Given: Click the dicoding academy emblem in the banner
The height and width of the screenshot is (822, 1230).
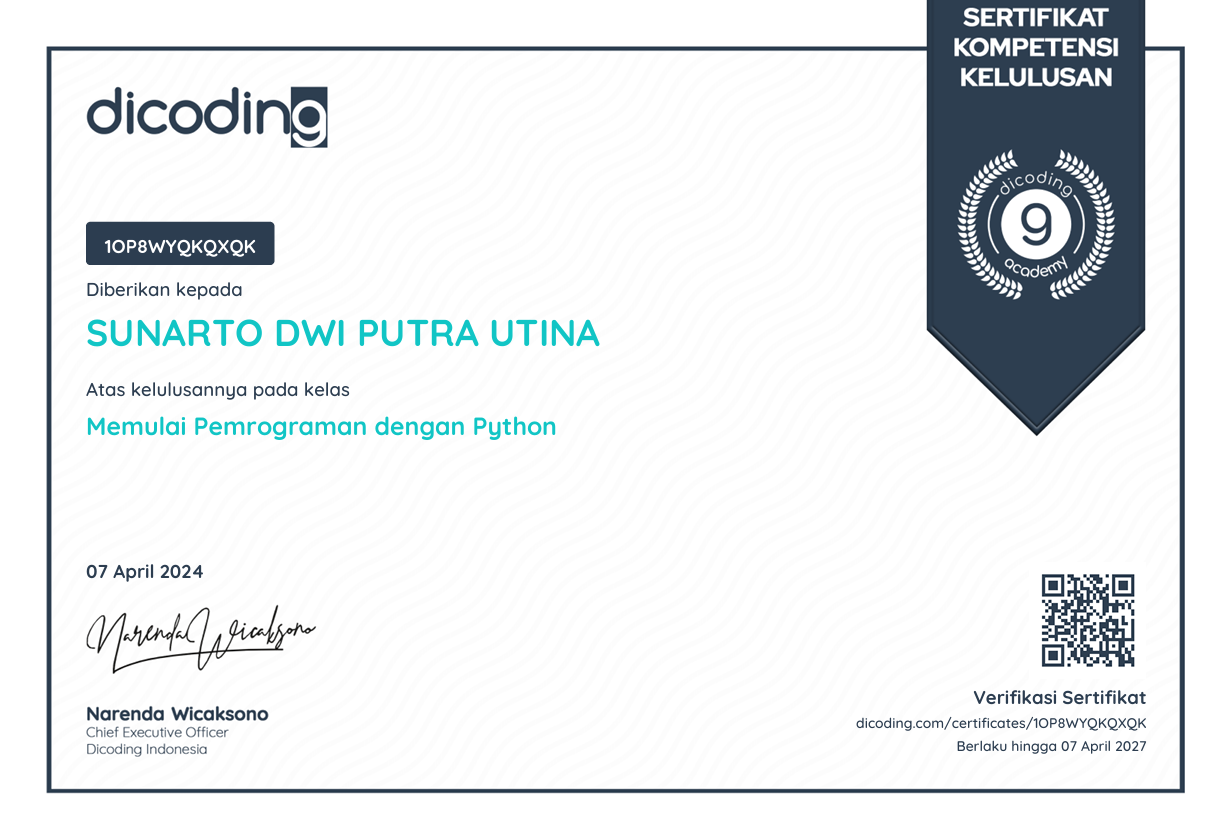Looking at the screenshot, I should pyautogui.click(x=1035, y=225).
